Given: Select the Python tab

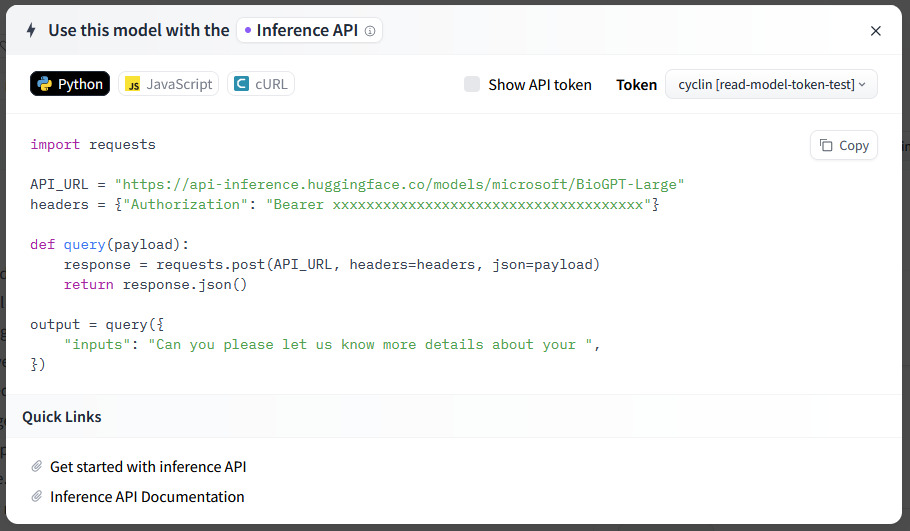Looking at the screenshot, I should (70, 84).
